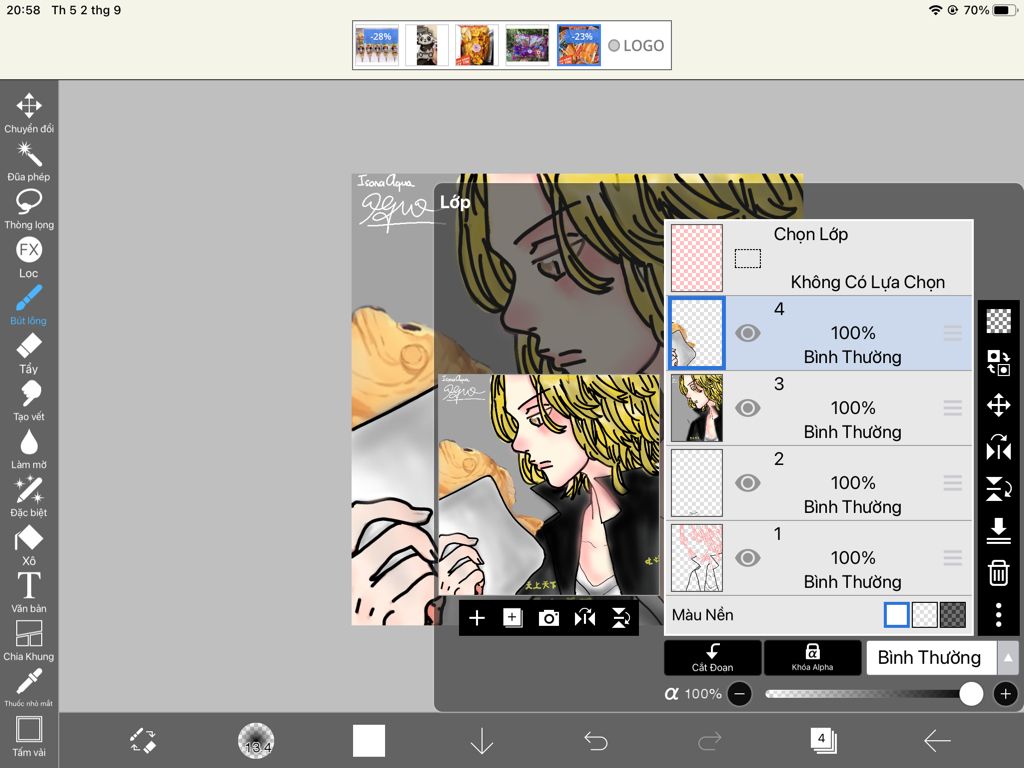The width and height of the screenshot is (1024, 768).
Task: Click the move layer arrows icon
Action: click(x=999, y=405)
